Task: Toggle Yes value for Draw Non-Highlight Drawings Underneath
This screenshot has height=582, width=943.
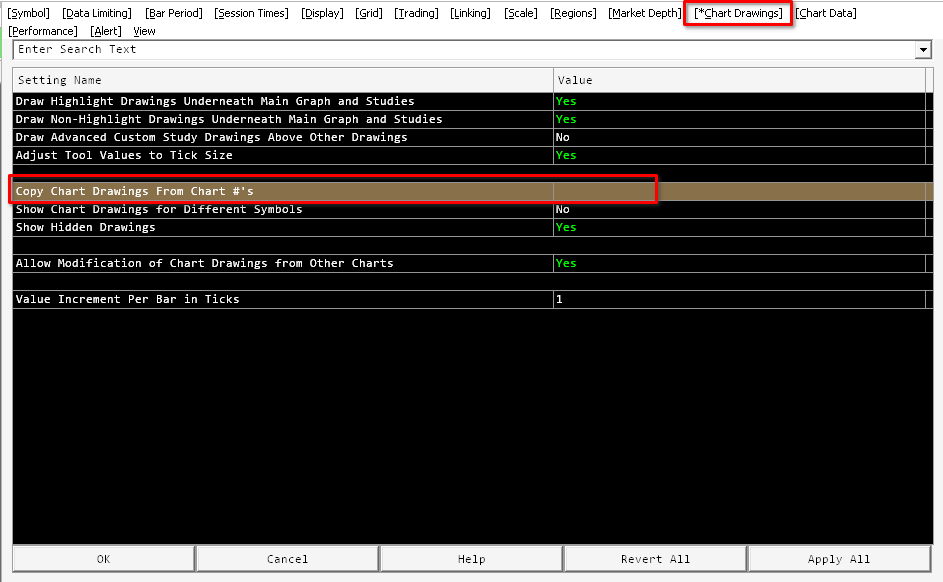Action: (x=739, y=119)
